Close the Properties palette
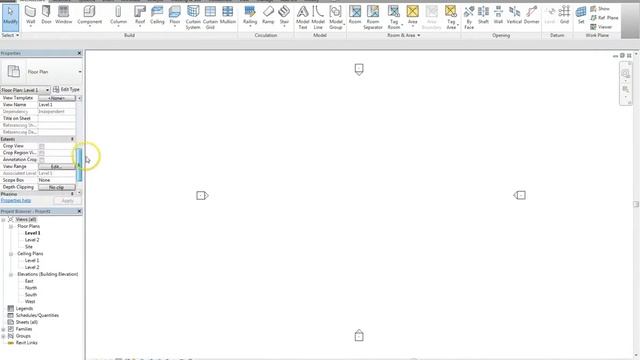The image size is (640, 360). 79,53
